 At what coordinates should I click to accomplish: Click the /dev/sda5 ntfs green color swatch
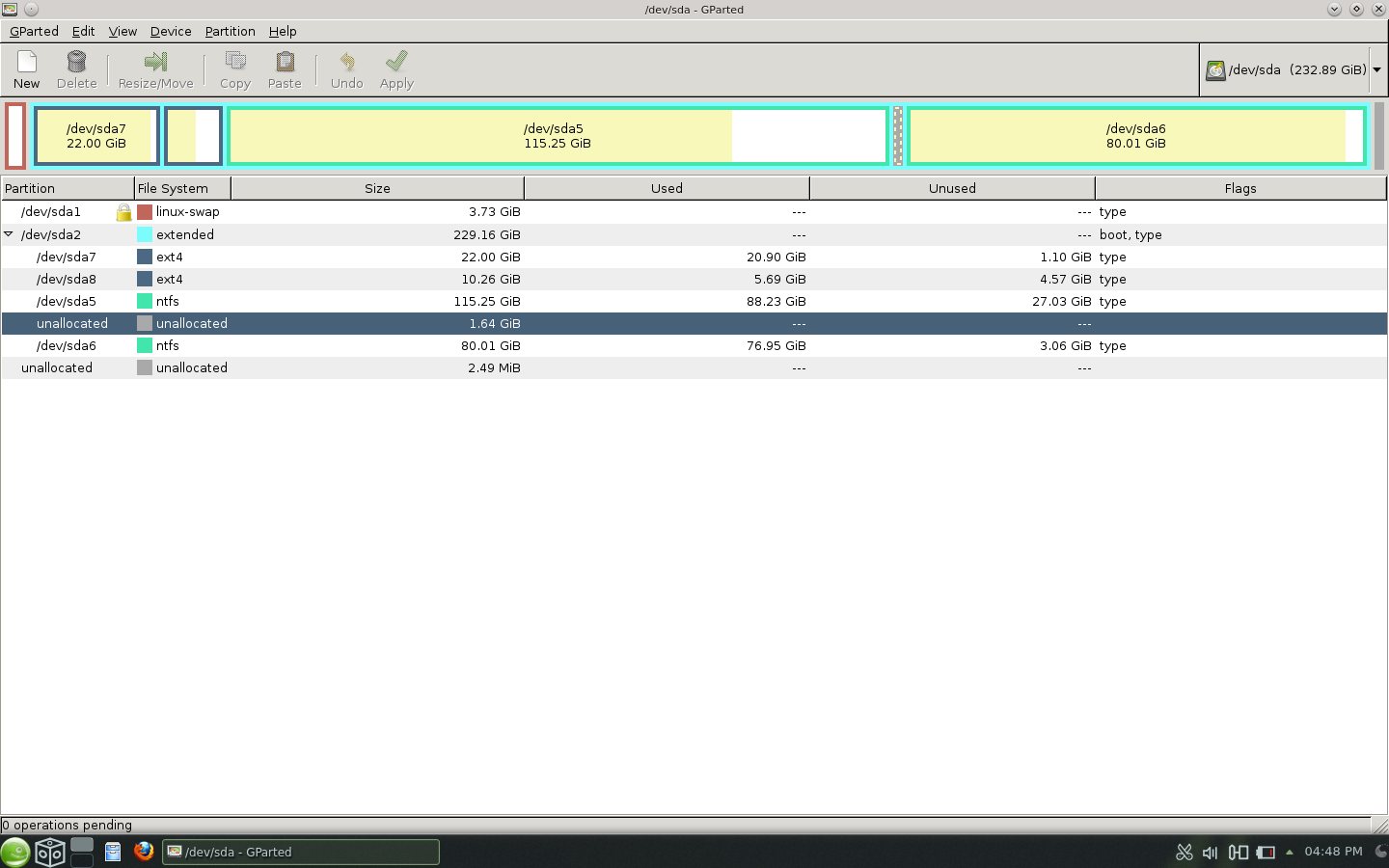tap(145, 301)
